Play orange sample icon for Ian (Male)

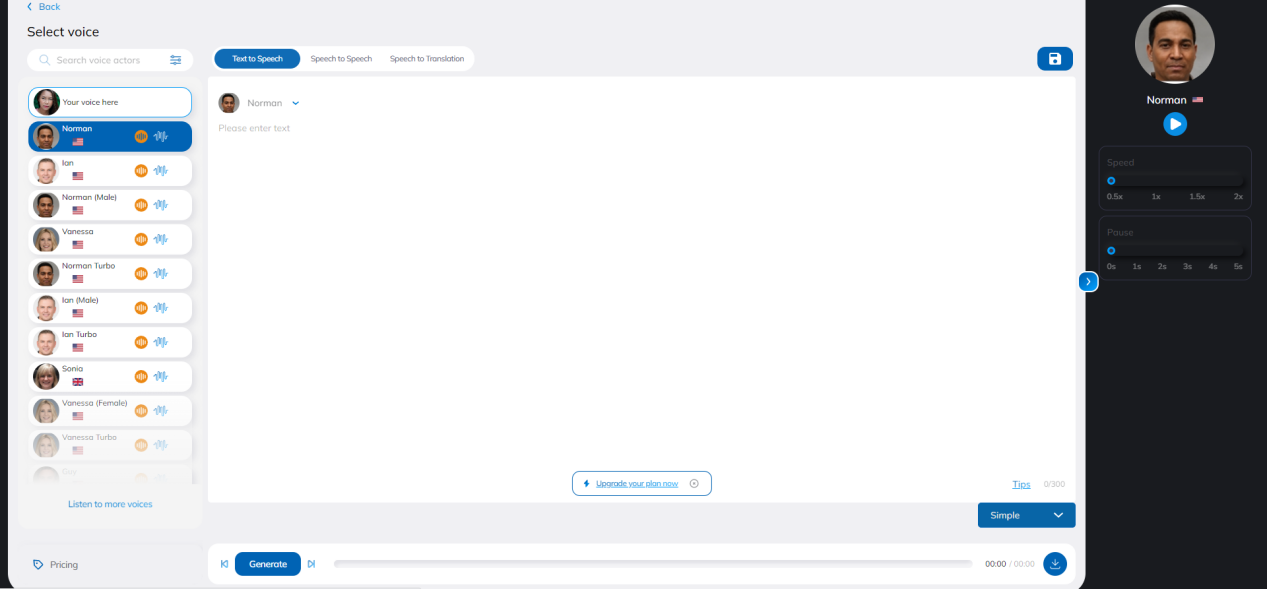pyautogui.click(x=141, y=308)
